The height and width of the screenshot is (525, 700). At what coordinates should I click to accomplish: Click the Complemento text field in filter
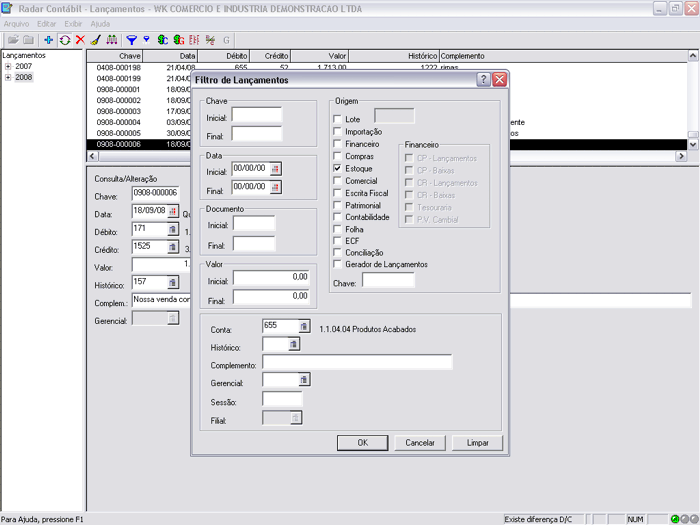coord(357,362)
